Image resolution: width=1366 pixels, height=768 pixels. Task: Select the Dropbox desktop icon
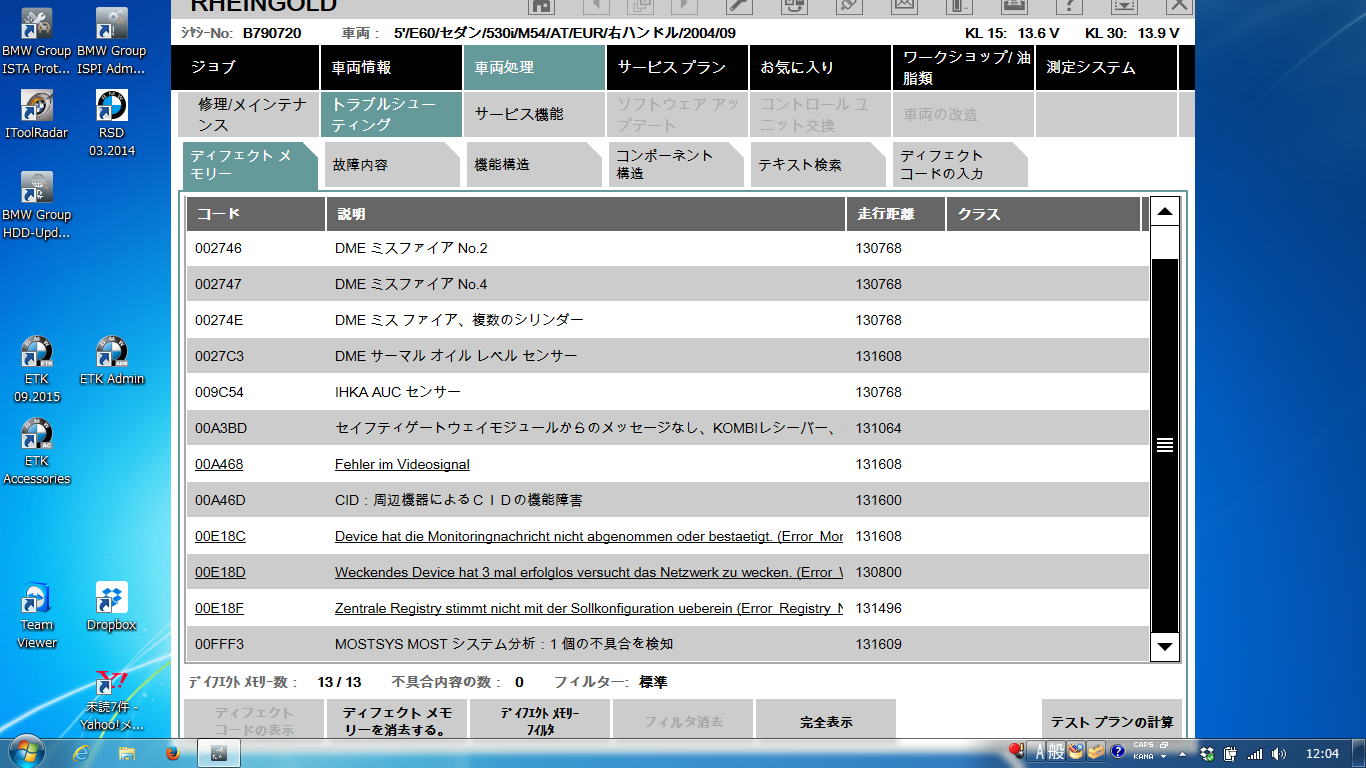112,607
